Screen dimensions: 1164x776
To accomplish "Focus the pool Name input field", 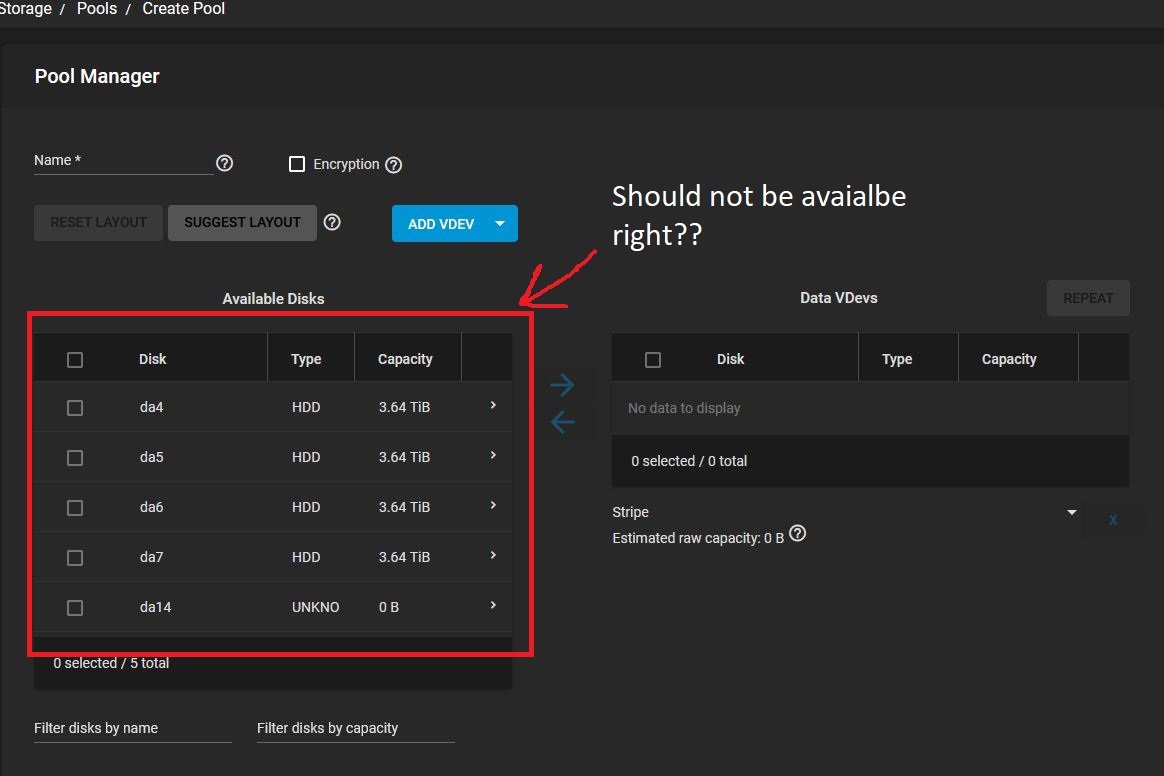I will point(123,161).
